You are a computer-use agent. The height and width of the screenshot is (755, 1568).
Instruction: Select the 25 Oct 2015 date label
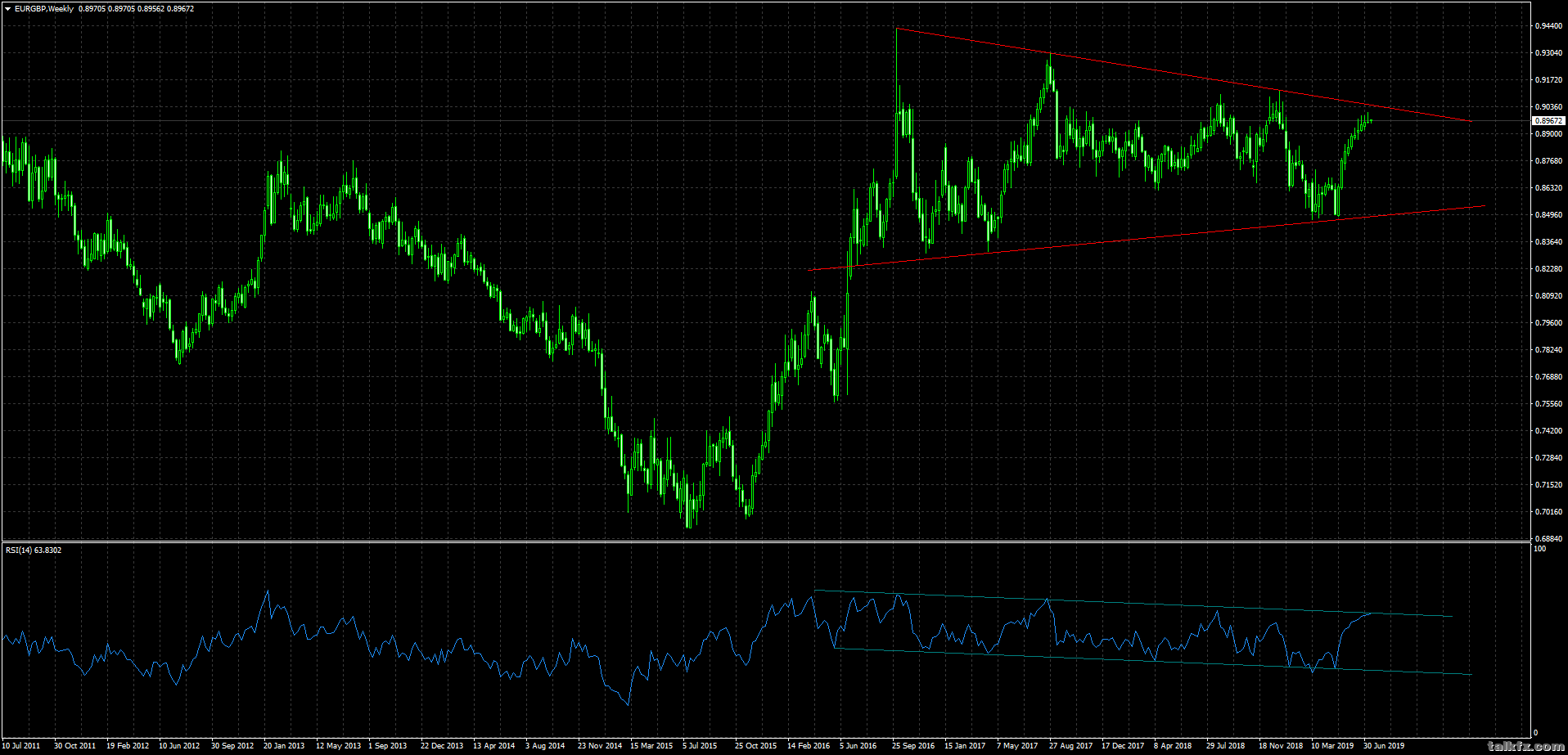[756, 746]
